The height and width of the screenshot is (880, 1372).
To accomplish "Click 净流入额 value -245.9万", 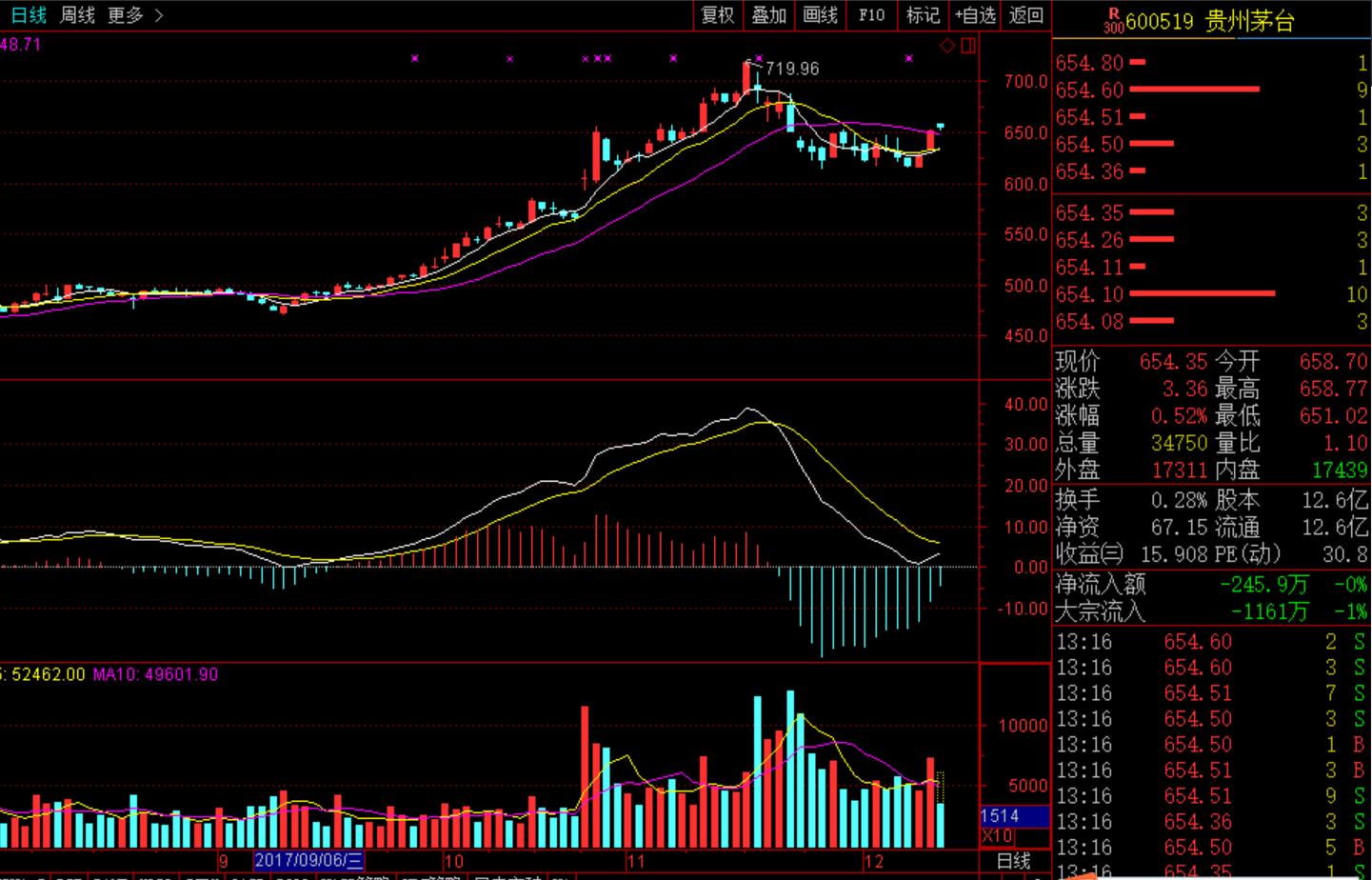I will (1264, 584).
